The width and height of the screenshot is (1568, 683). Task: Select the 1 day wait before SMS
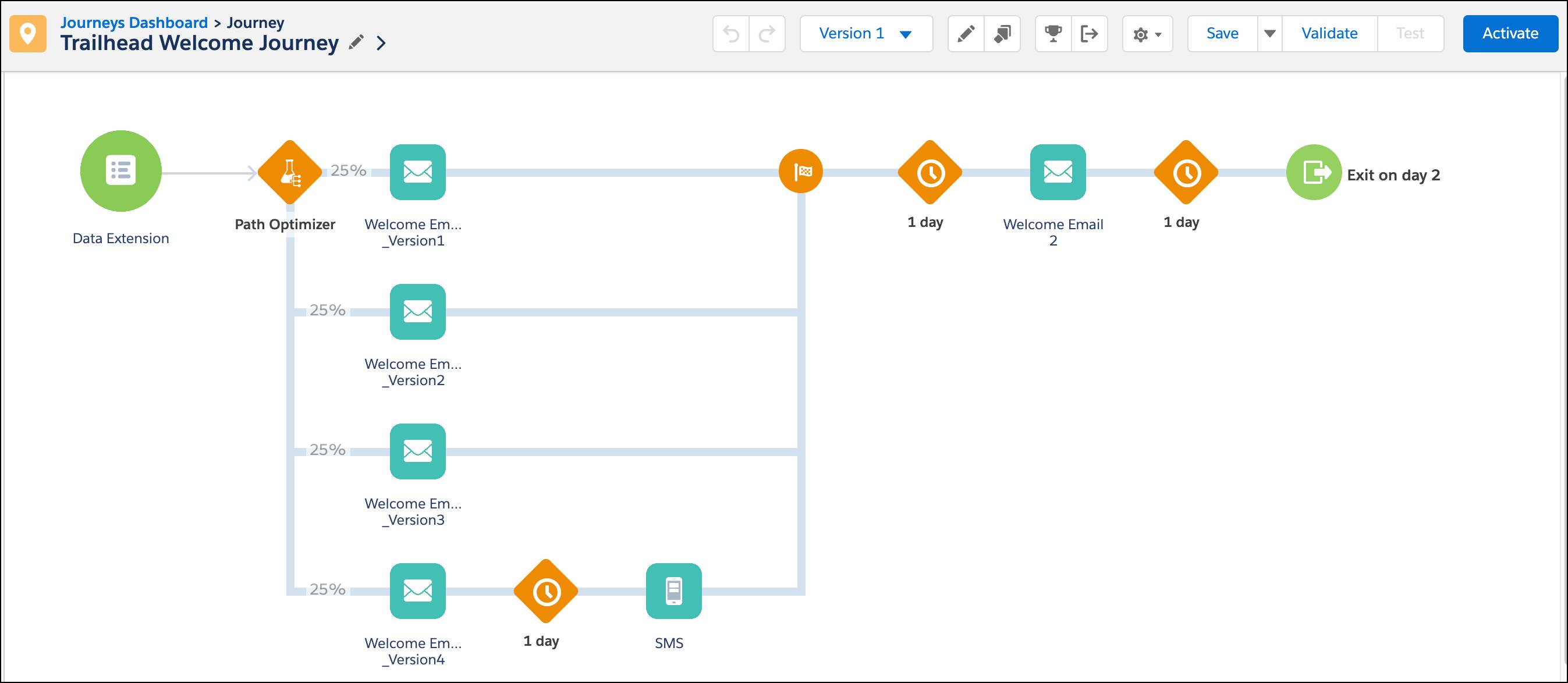point(545,591)
